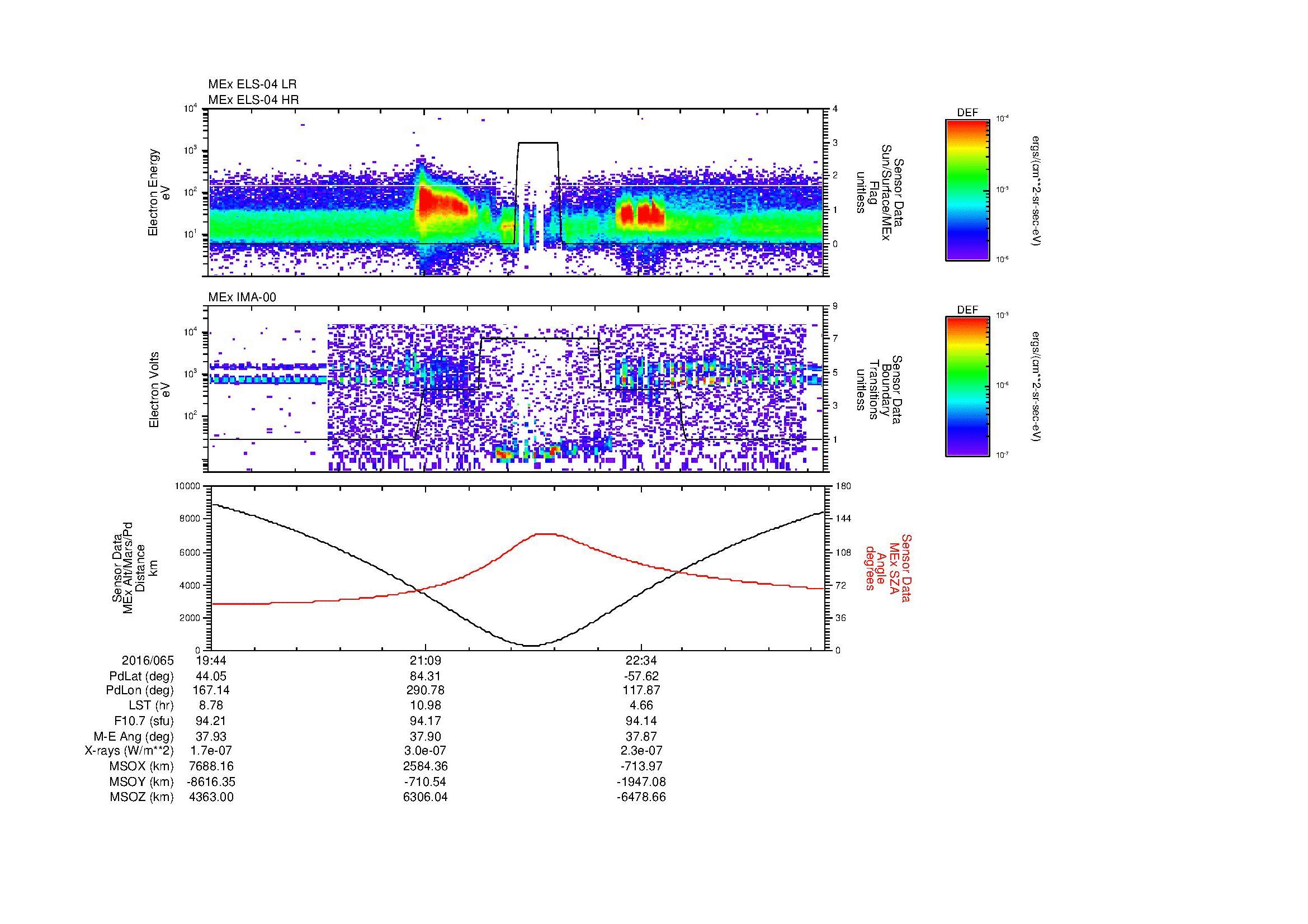Click the time tick label '21:09'
The width and height of the screenshot is (1308, 924).
point(426,660)
